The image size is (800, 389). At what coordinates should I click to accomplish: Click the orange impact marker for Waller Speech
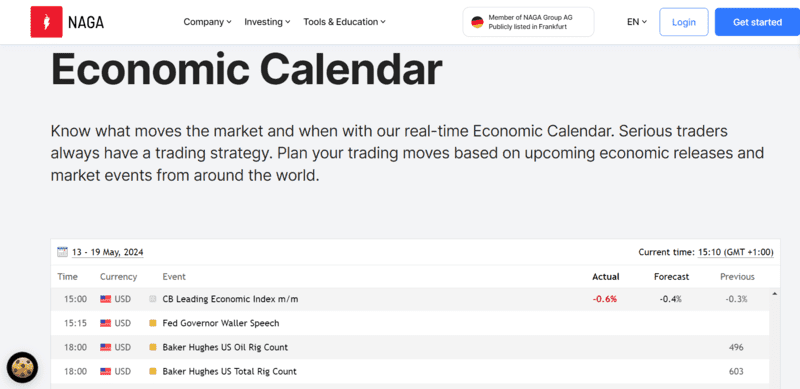tap(152, 323)
